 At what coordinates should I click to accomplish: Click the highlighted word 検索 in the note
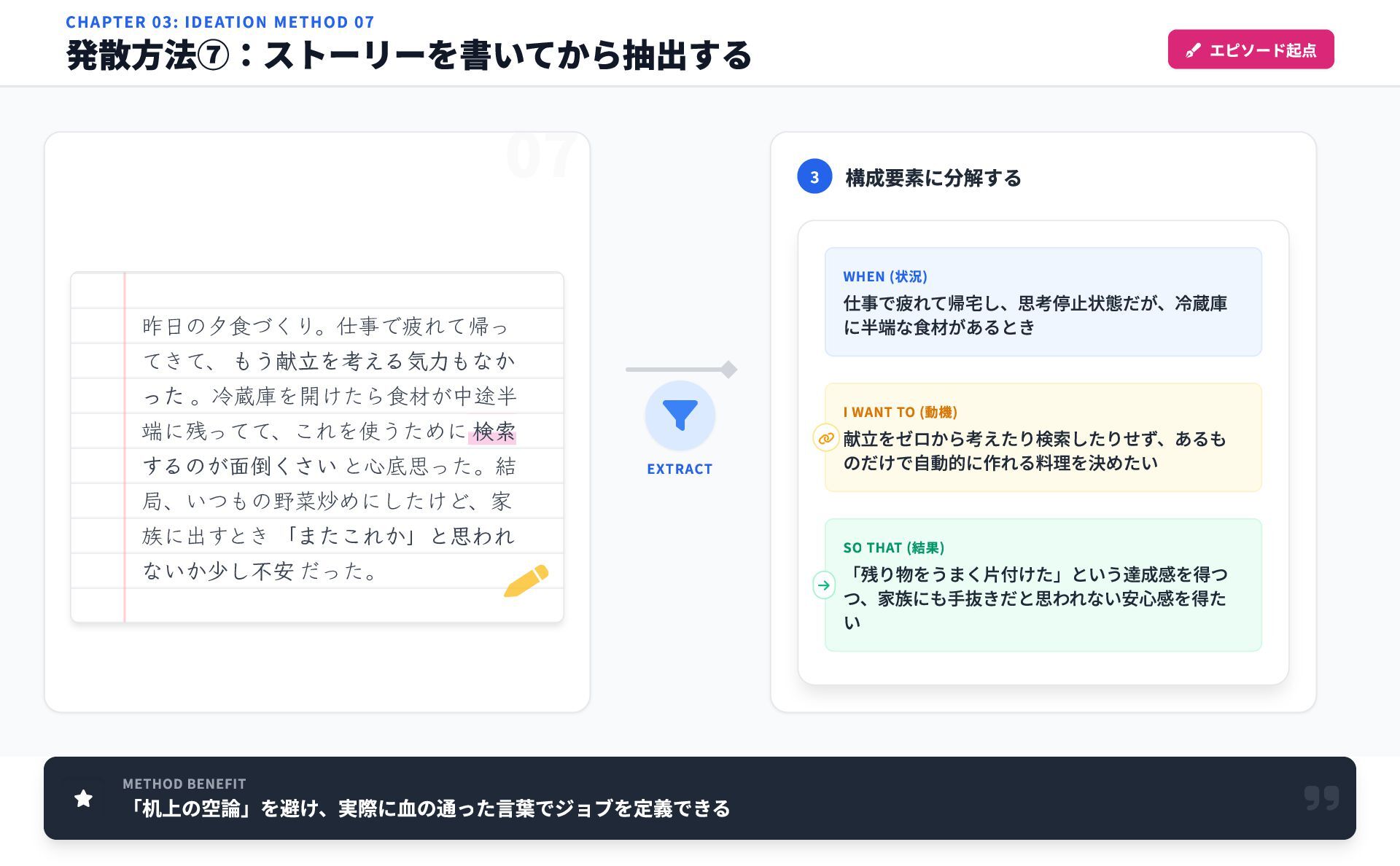[493, 432]
